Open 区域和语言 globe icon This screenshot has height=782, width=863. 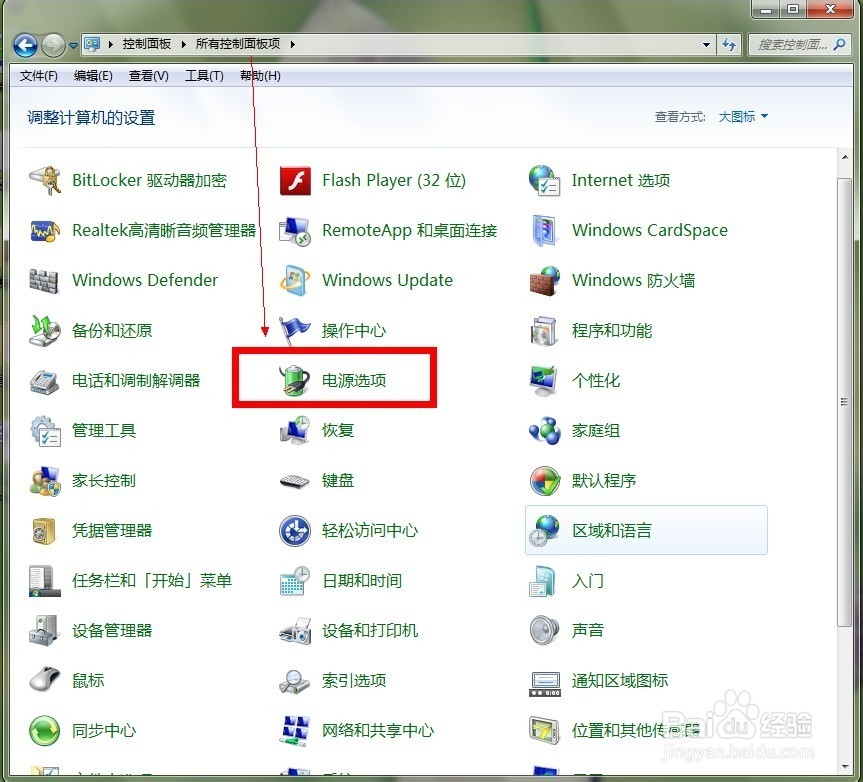point(544,531)
